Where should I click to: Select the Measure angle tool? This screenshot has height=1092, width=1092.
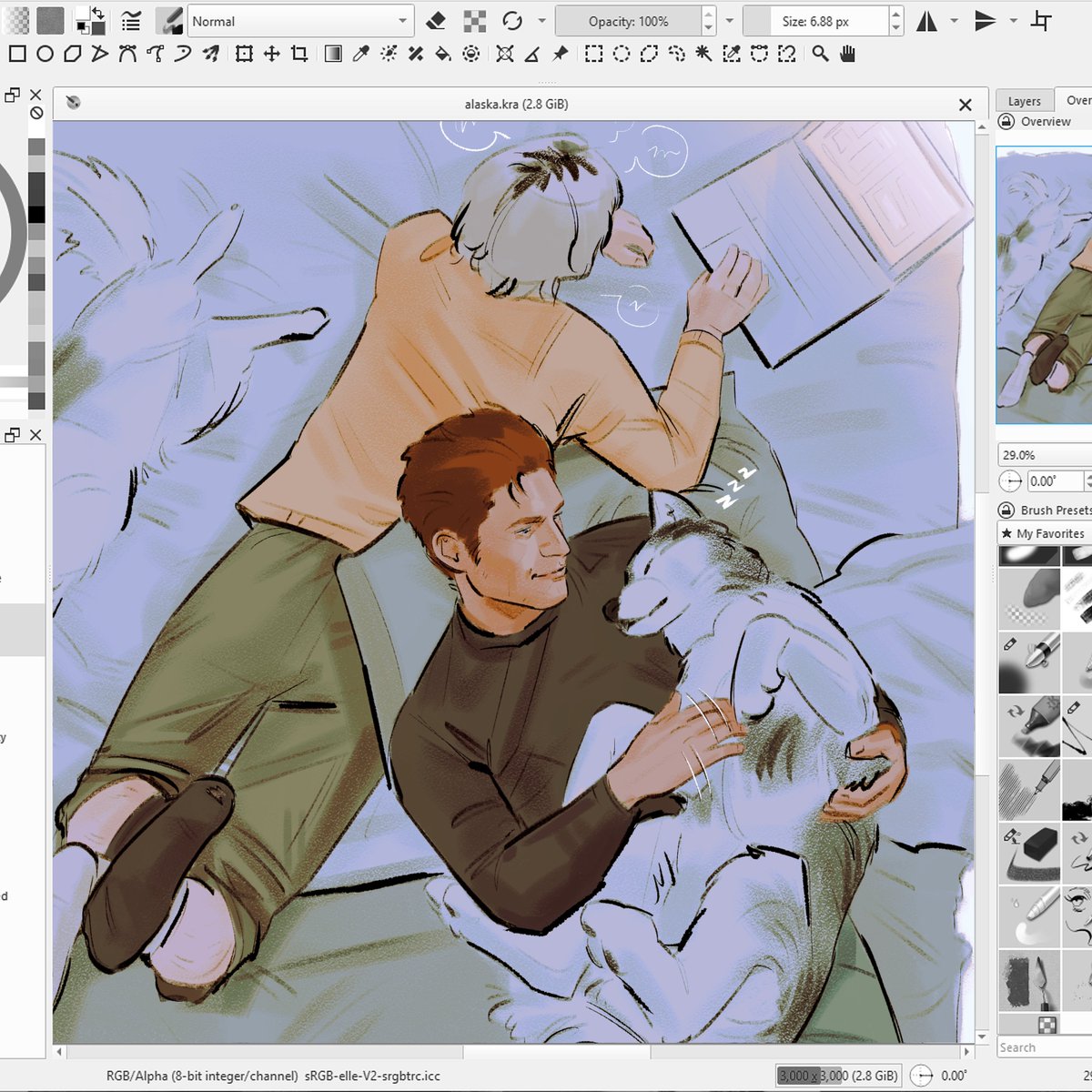coord(532,55)
